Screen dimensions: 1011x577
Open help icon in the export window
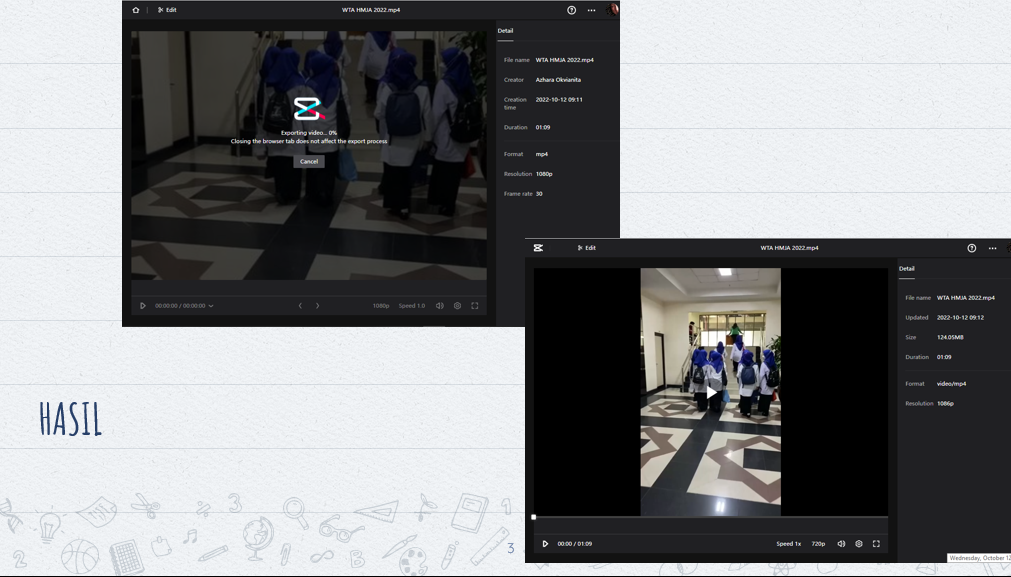571,10
